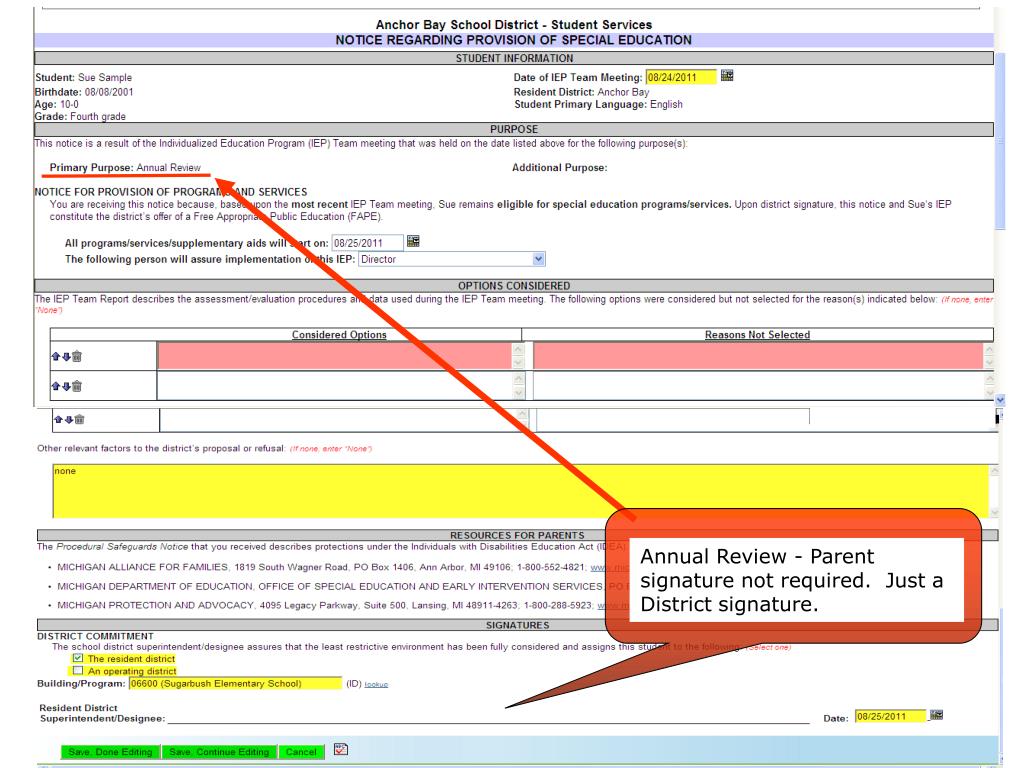Edit the Date of IEP Team Meeting field
1024x768 pixels.
click(x=680, y=77)
